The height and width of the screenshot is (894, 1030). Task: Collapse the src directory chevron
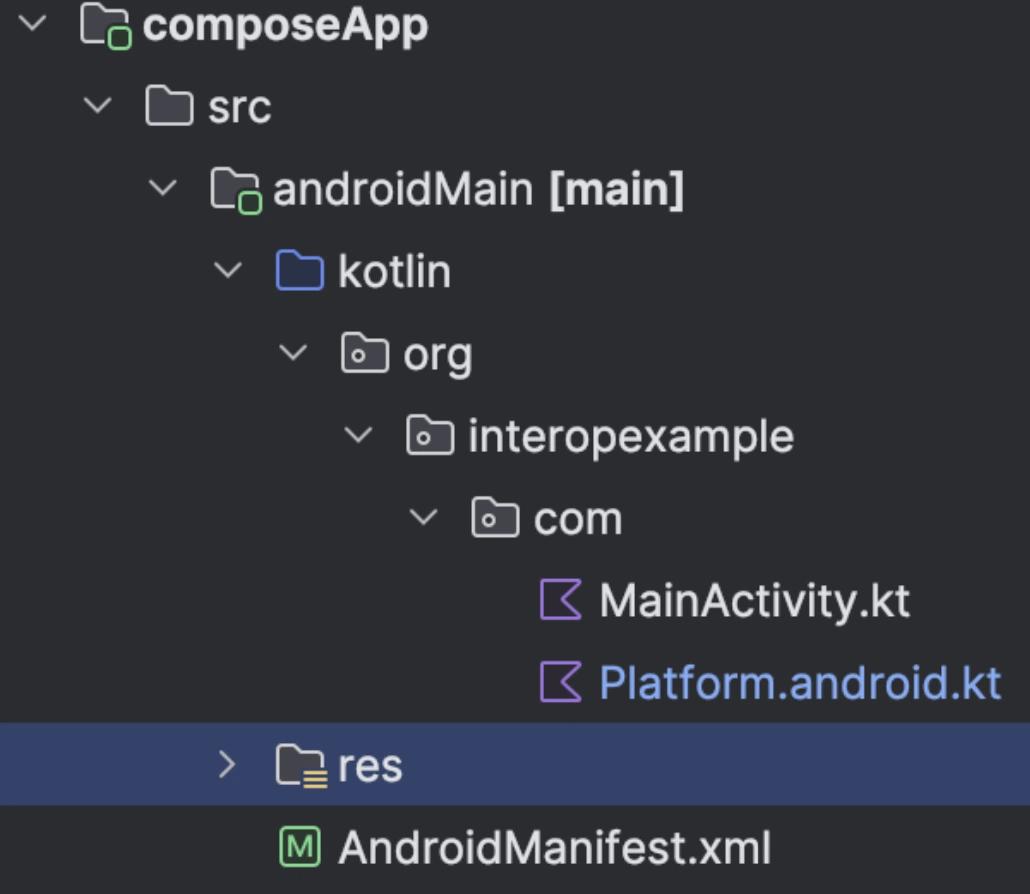pos(98,105)
